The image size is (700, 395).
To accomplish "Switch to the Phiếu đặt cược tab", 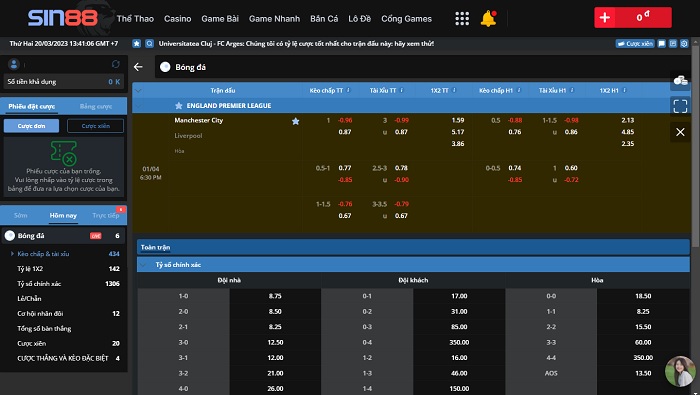I will coord(32,106).
